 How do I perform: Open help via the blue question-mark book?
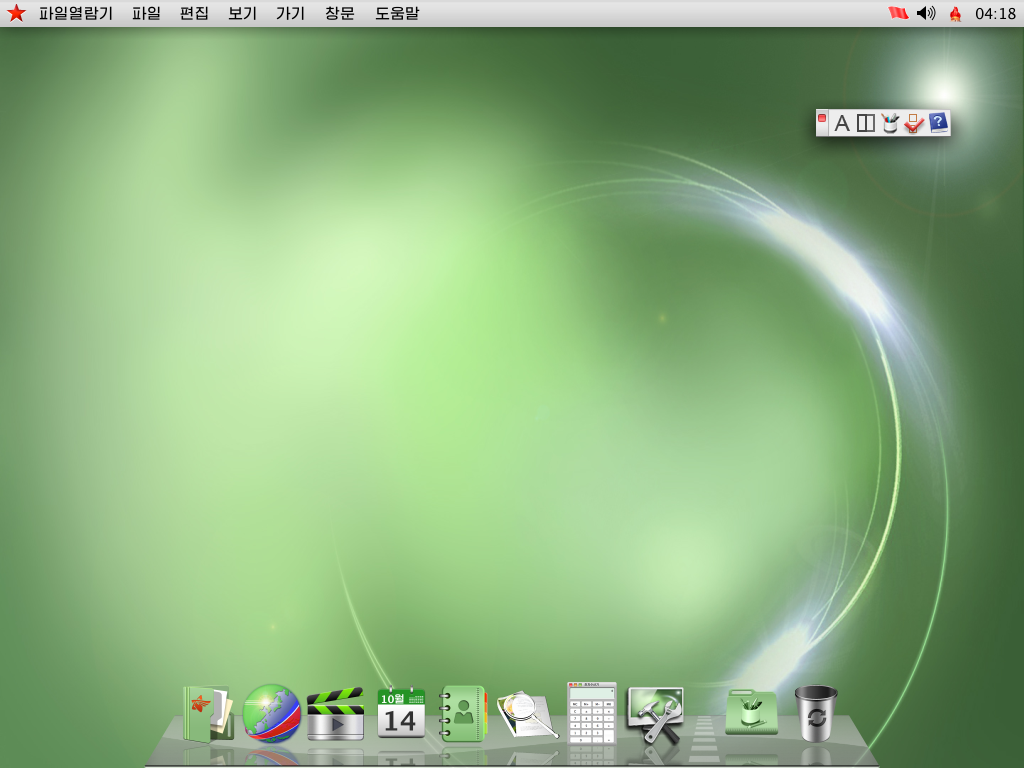point(938,123)
